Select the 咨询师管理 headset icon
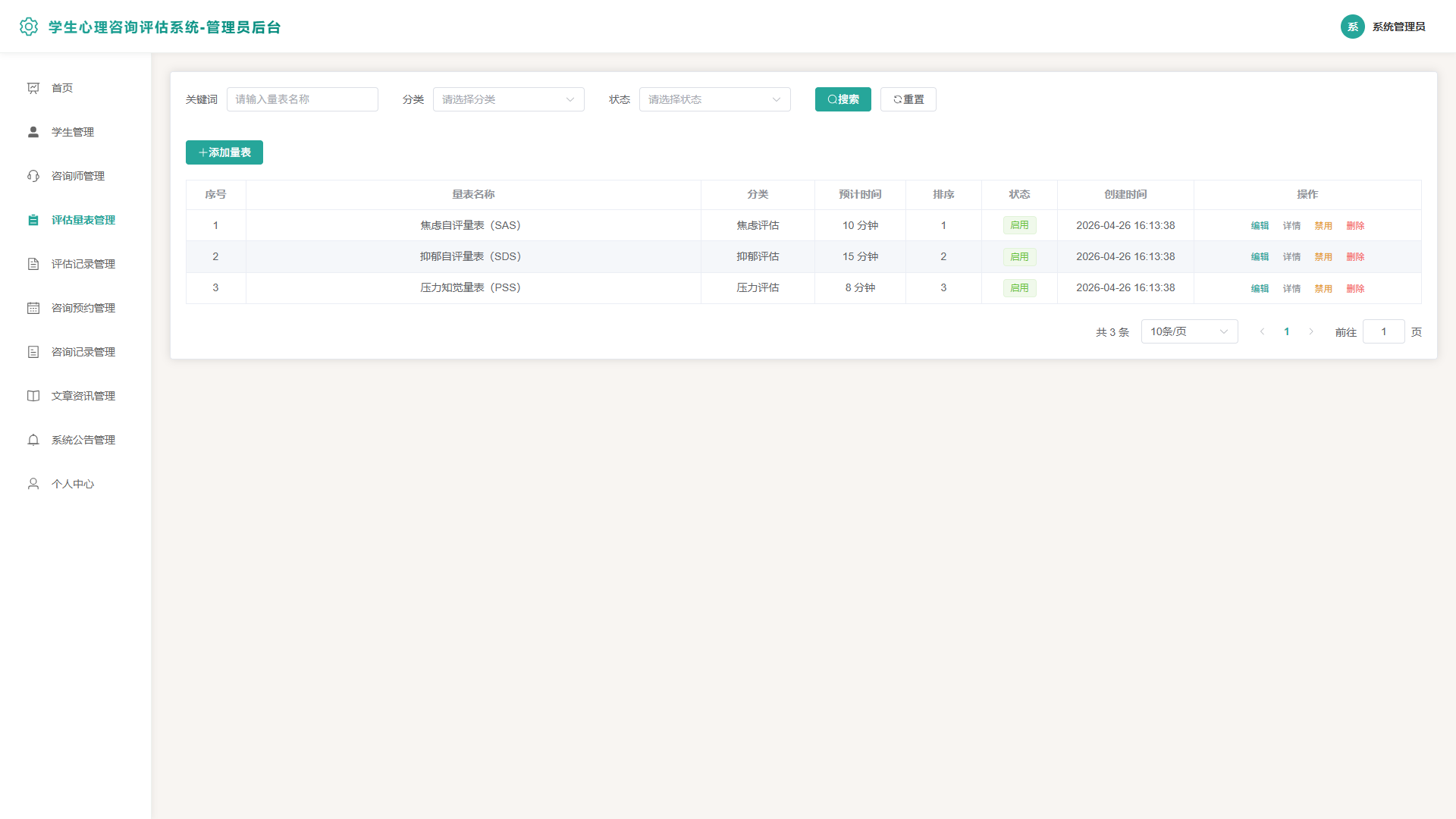This screenshot has width=1456, height=819. point(33,176)
